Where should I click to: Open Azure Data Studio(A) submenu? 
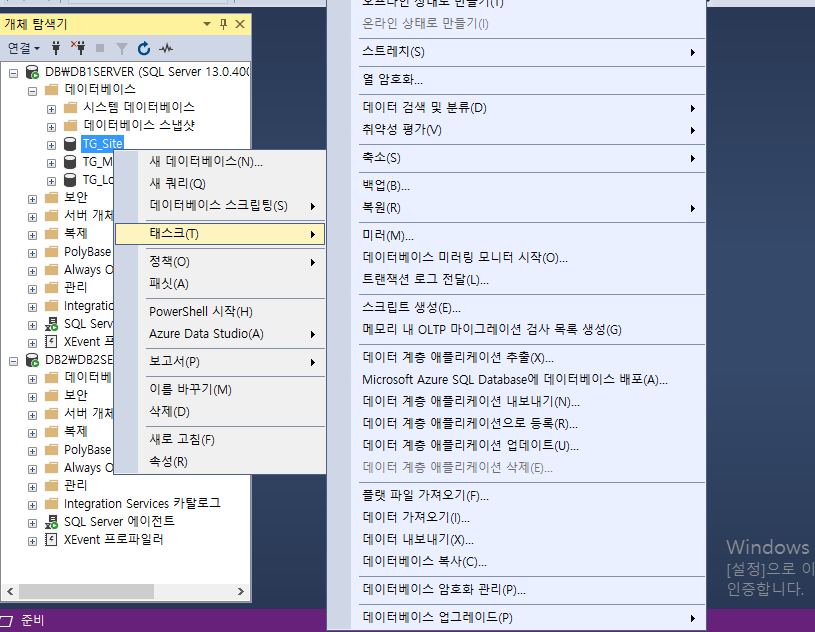[220, 334]
